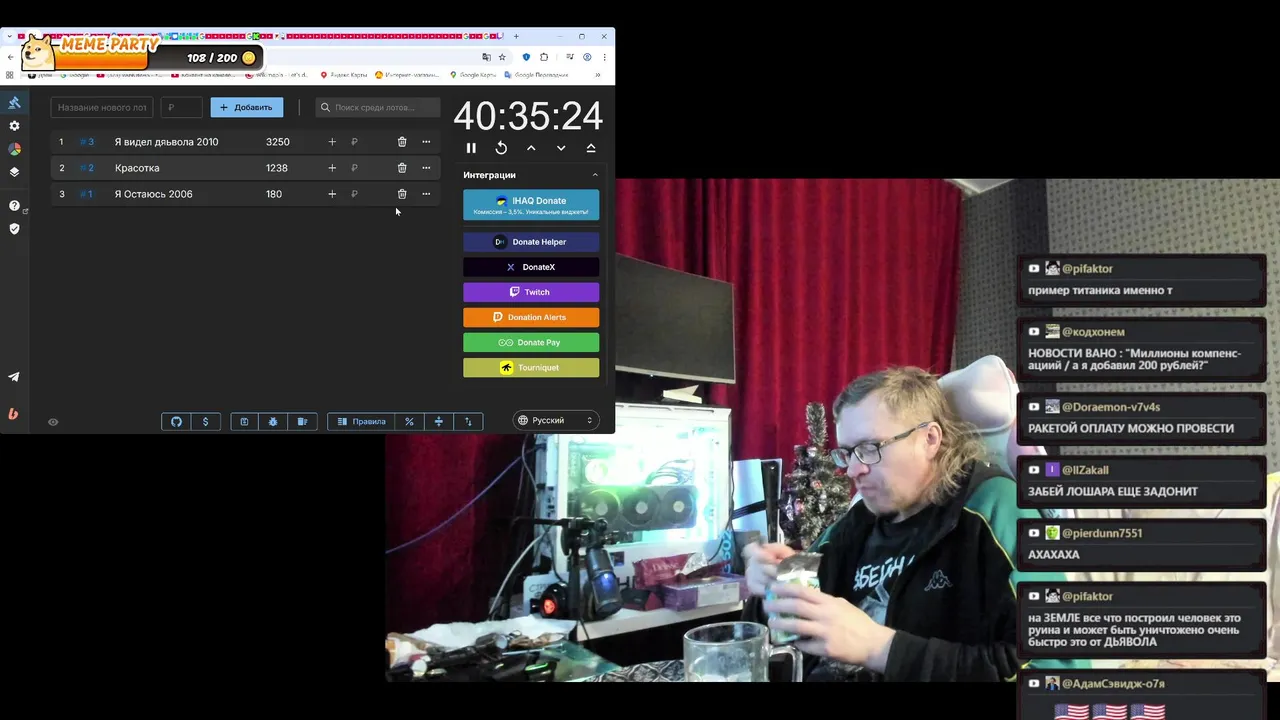Click the new lot ruble amount field
This screenshot has width=1280, height=720.
point(182,107)
